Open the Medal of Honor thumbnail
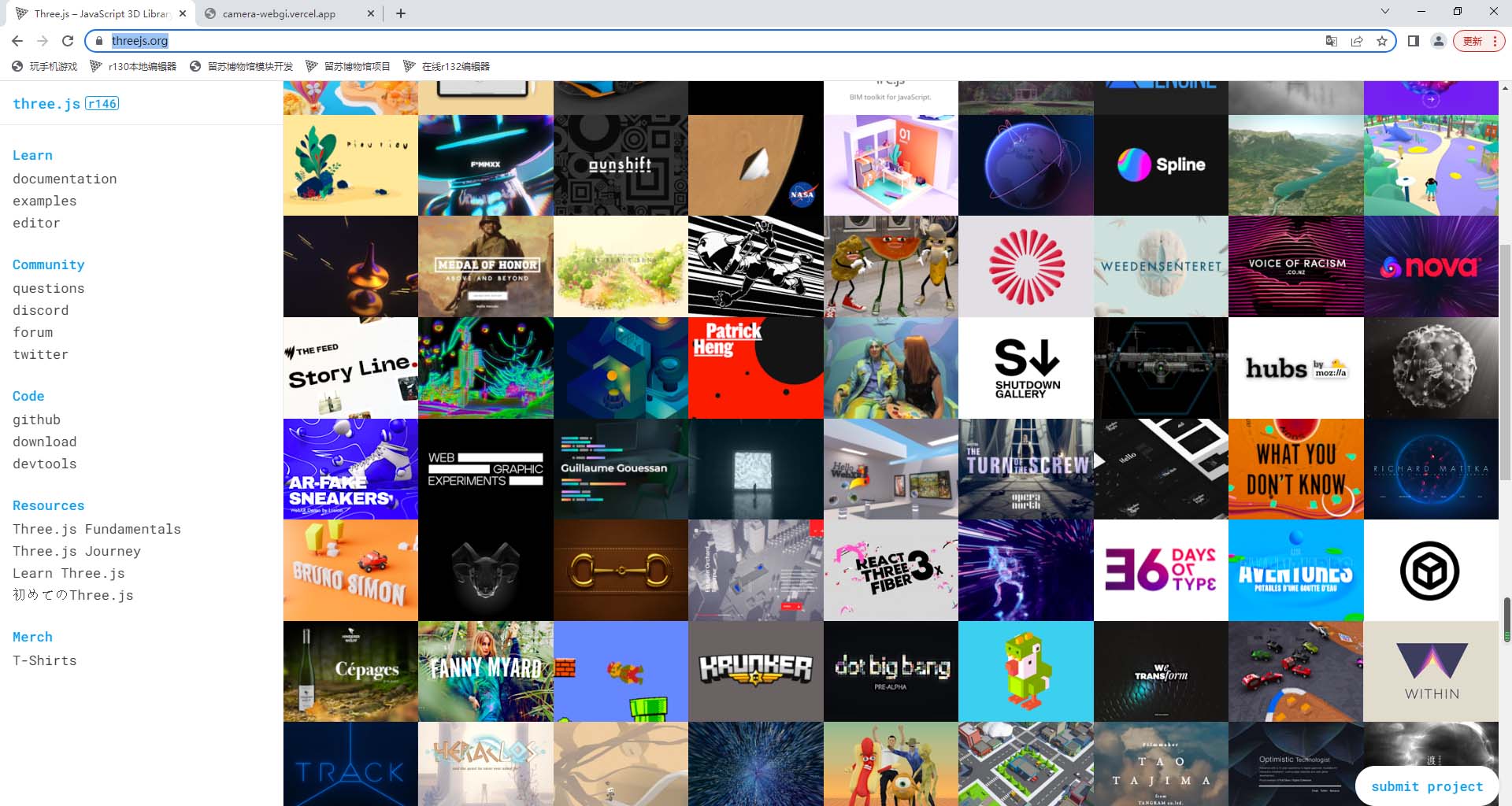The height and width of the screenshot is (806, 1512). pyautogui.click(x=486, y=267)
